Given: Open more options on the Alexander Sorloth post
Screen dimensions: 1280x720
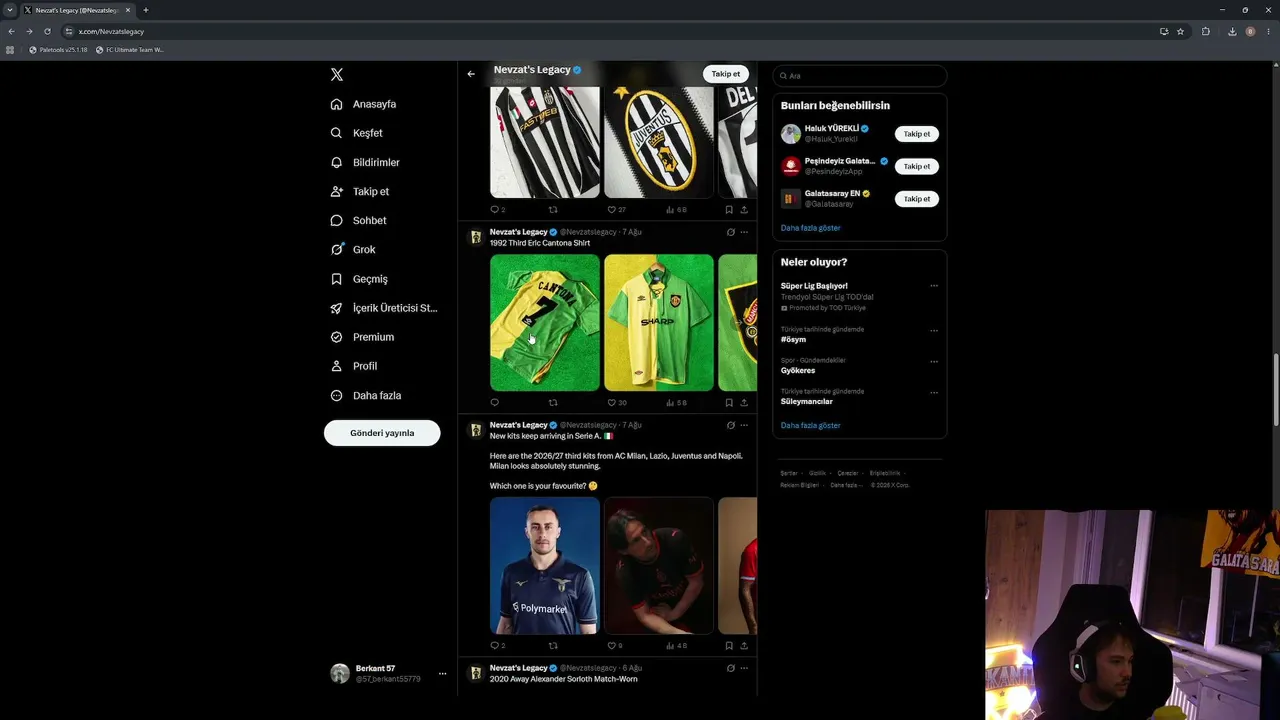Looking at the screenshot, I should pyautogui.click(x=744, y=668).
